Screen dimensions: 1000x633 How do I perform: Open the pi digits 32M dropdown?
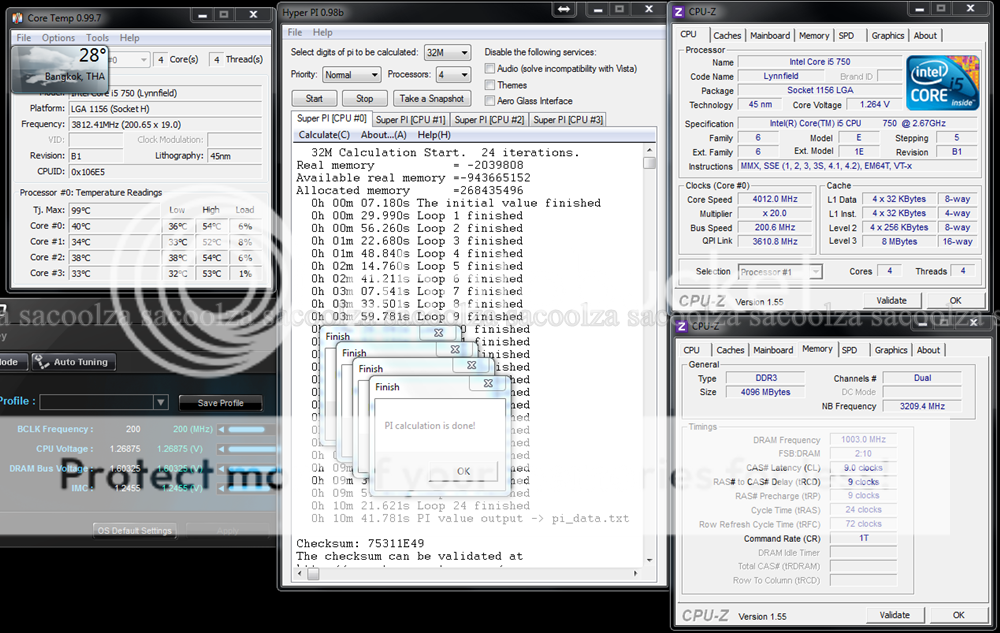[x=447, y=52]
